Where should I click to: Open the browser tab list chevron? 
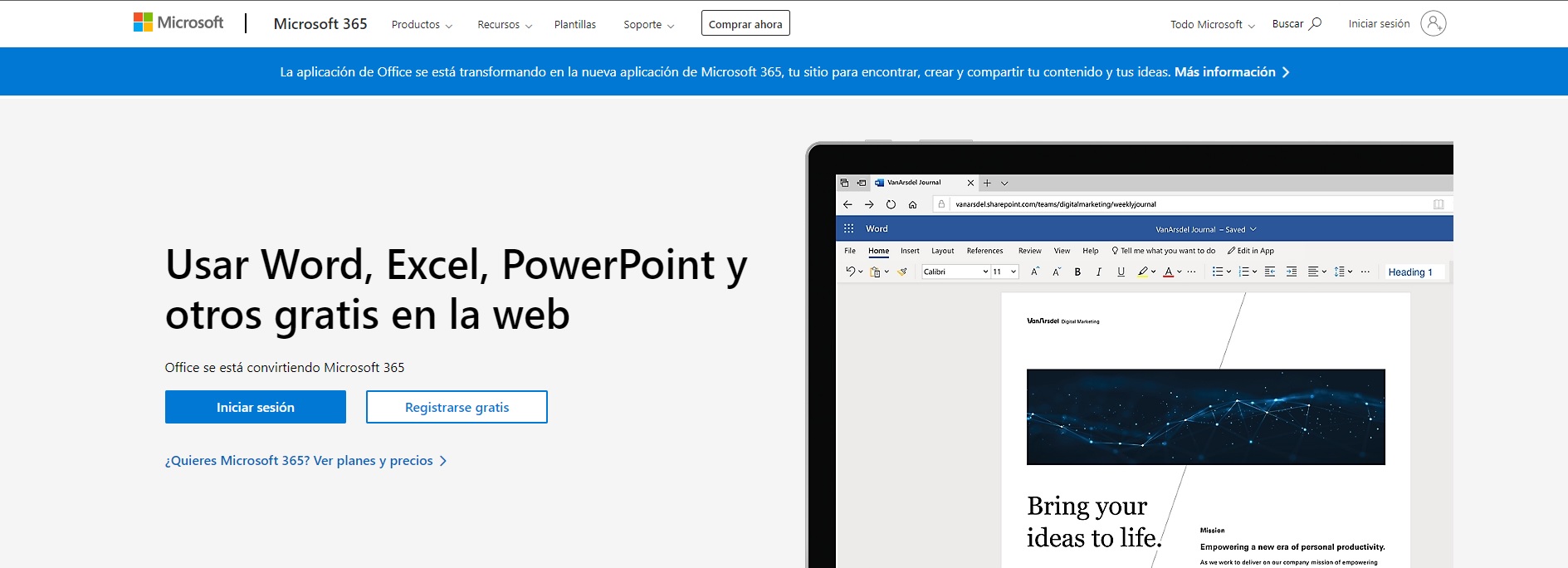click(x=1004, y=183)
